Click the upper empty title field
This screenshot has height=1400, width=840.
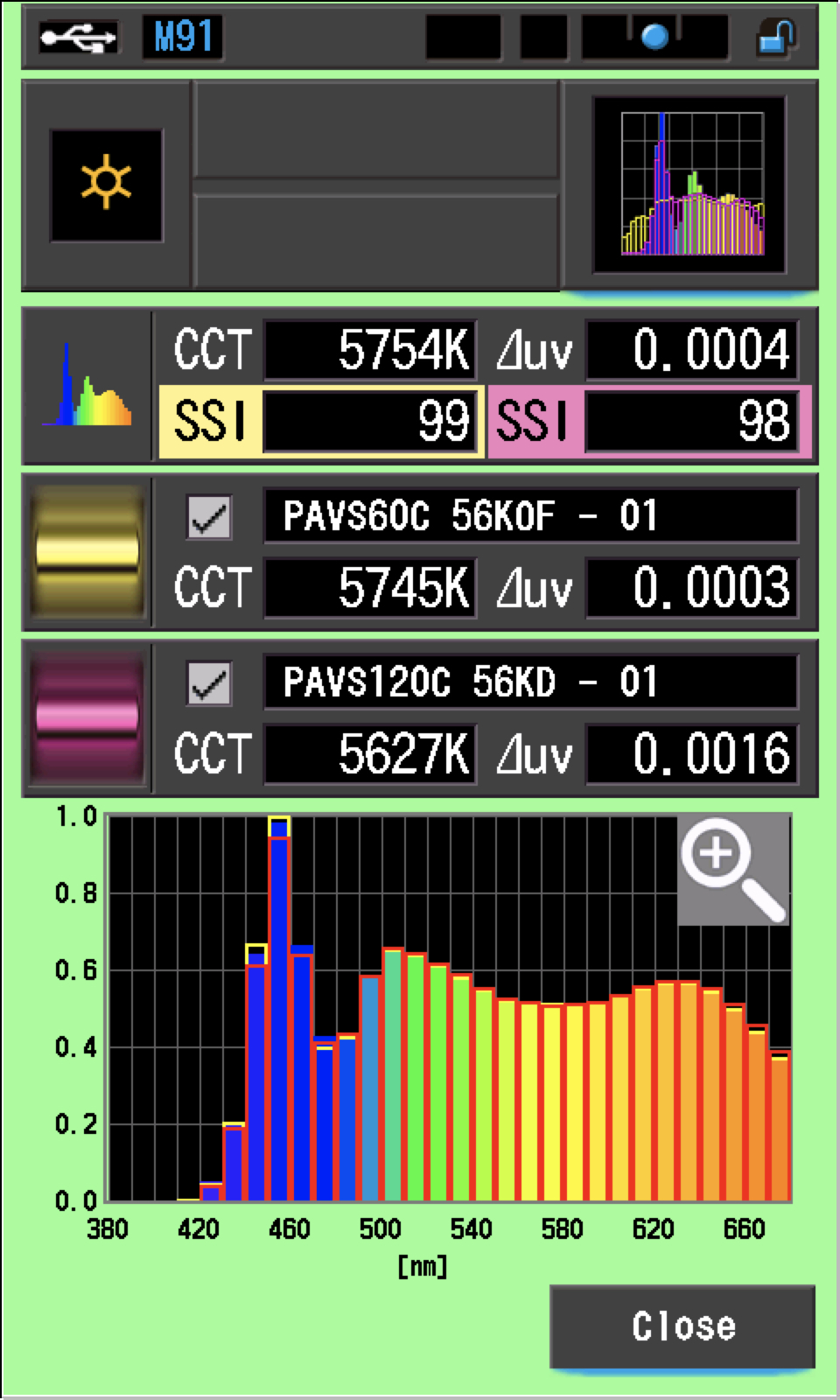pos(375,130)
